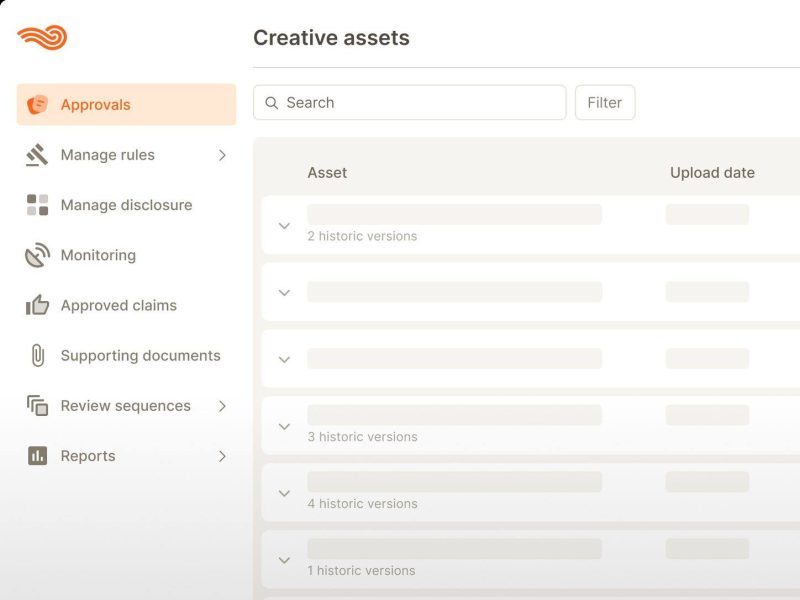Open the Approvals section
The image size is (800, 600).
point(127,105)
